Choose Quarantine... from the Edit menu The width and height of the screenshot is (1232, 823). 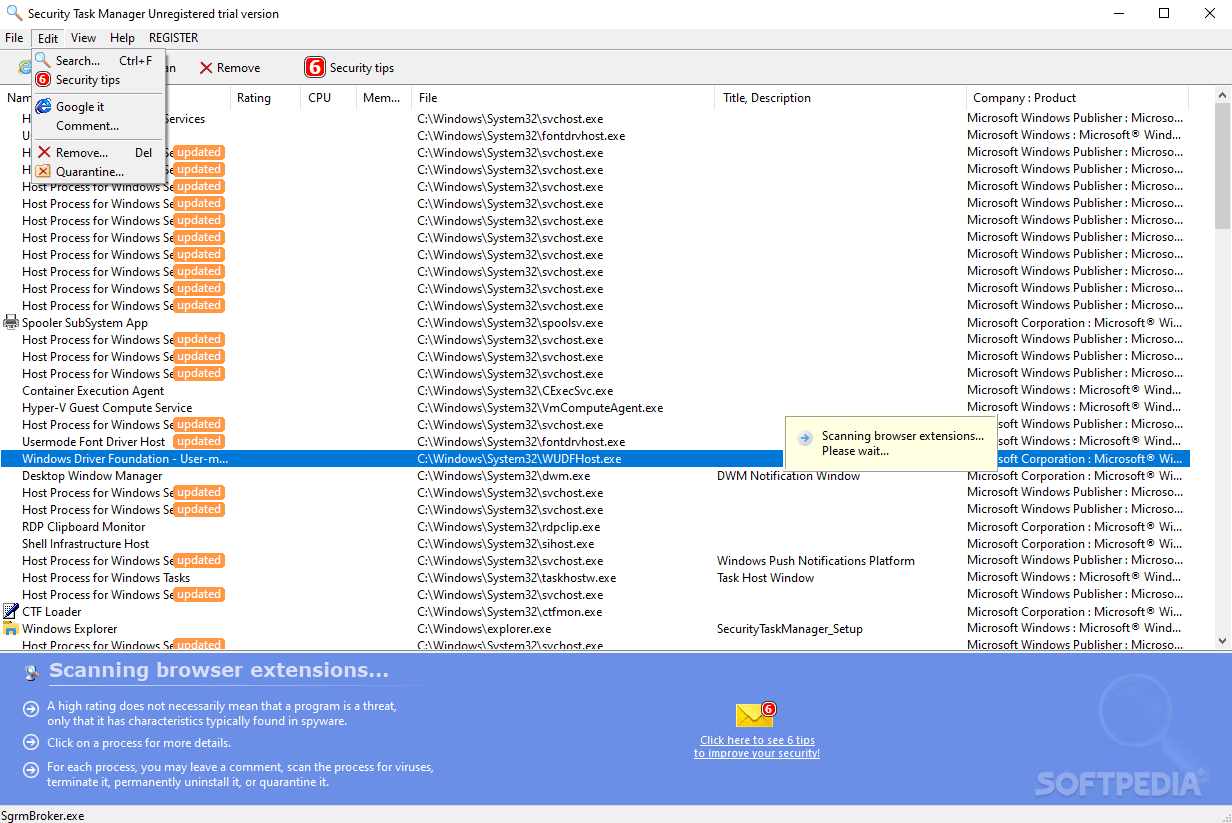[98, 171]
